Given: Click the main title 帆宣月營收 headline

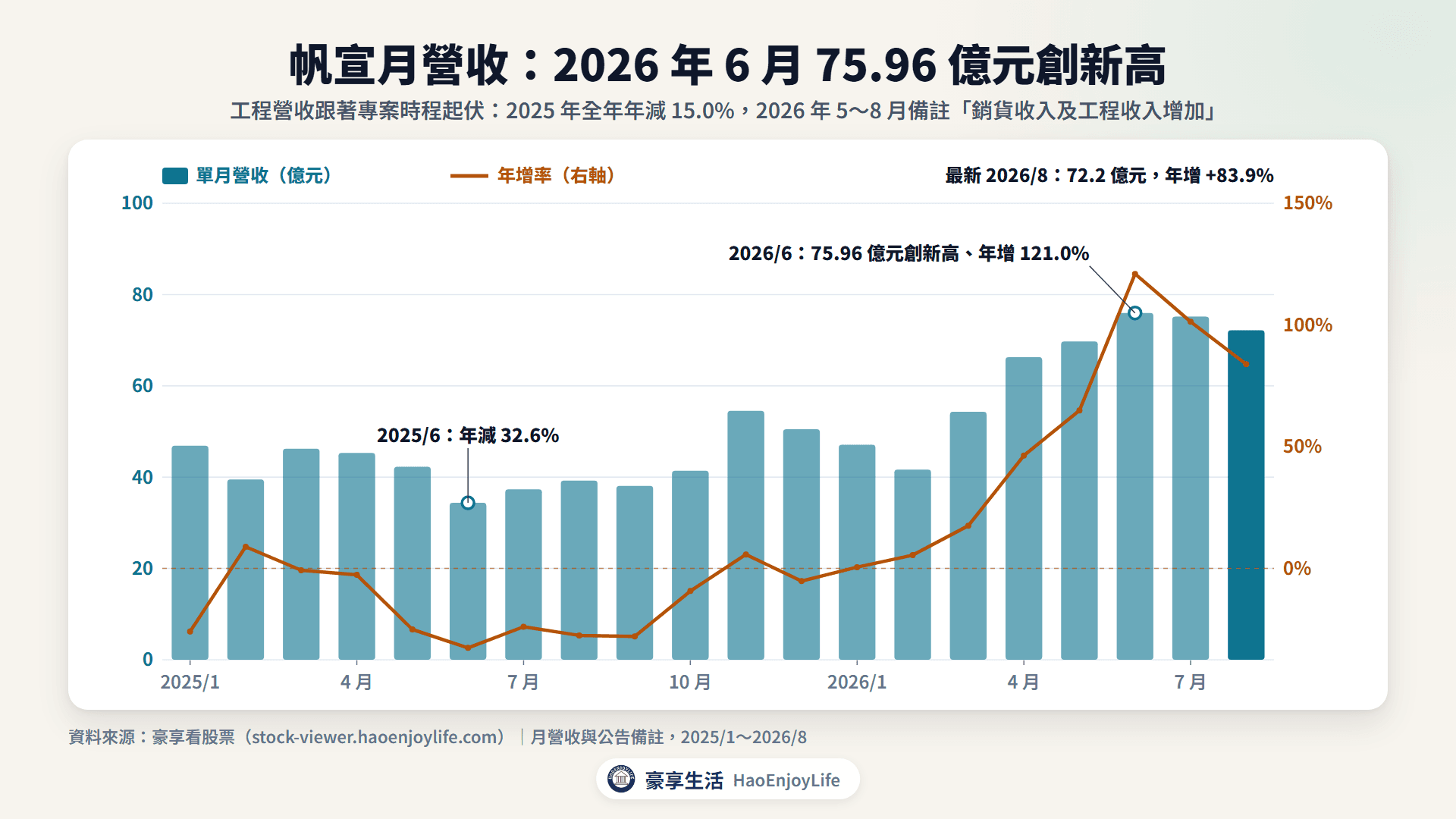Looking at the screenshot, I should tap(728, 65).
